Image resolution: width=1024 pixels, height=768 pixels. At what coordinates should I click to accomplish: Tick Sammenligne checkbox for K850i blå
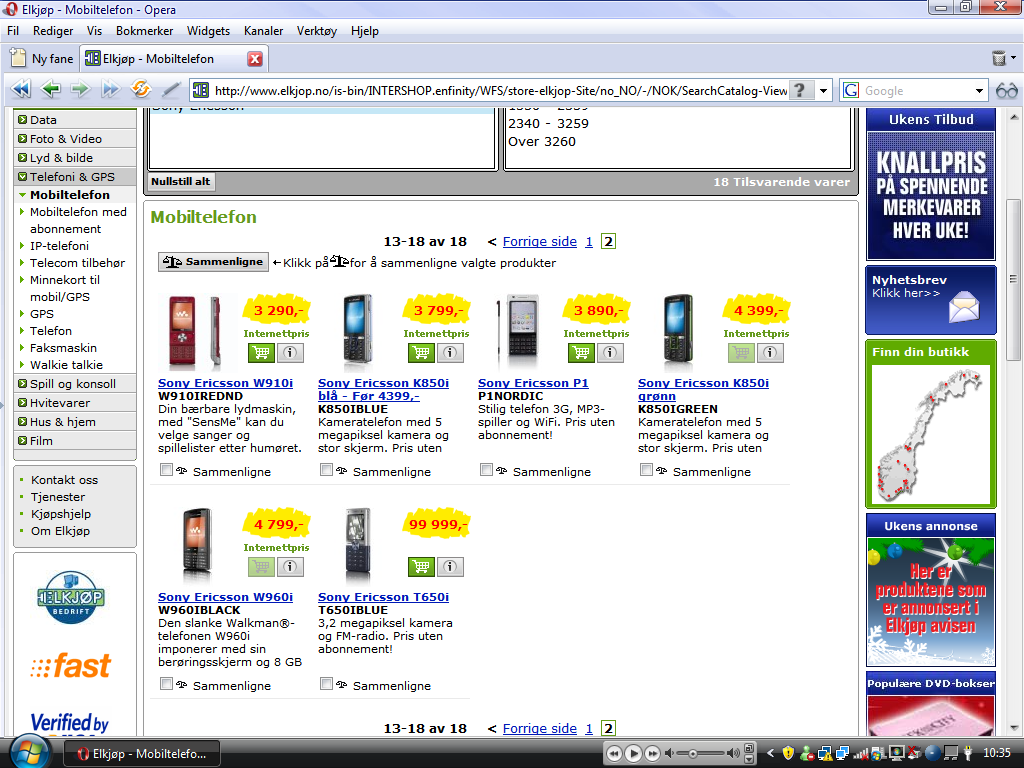327,470
